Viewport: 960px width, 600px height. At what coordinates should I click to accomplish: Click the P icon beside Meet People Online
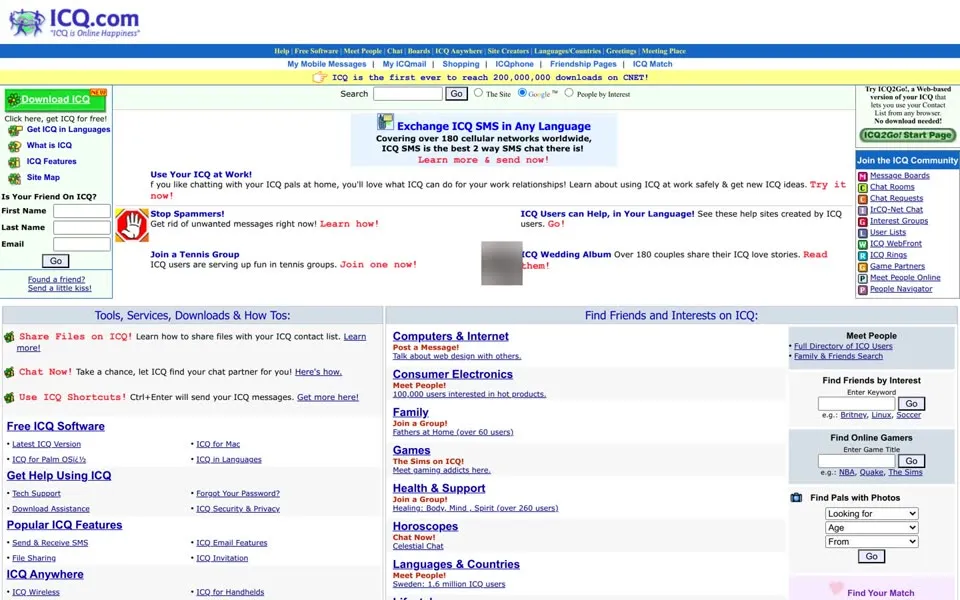(863, 278)
